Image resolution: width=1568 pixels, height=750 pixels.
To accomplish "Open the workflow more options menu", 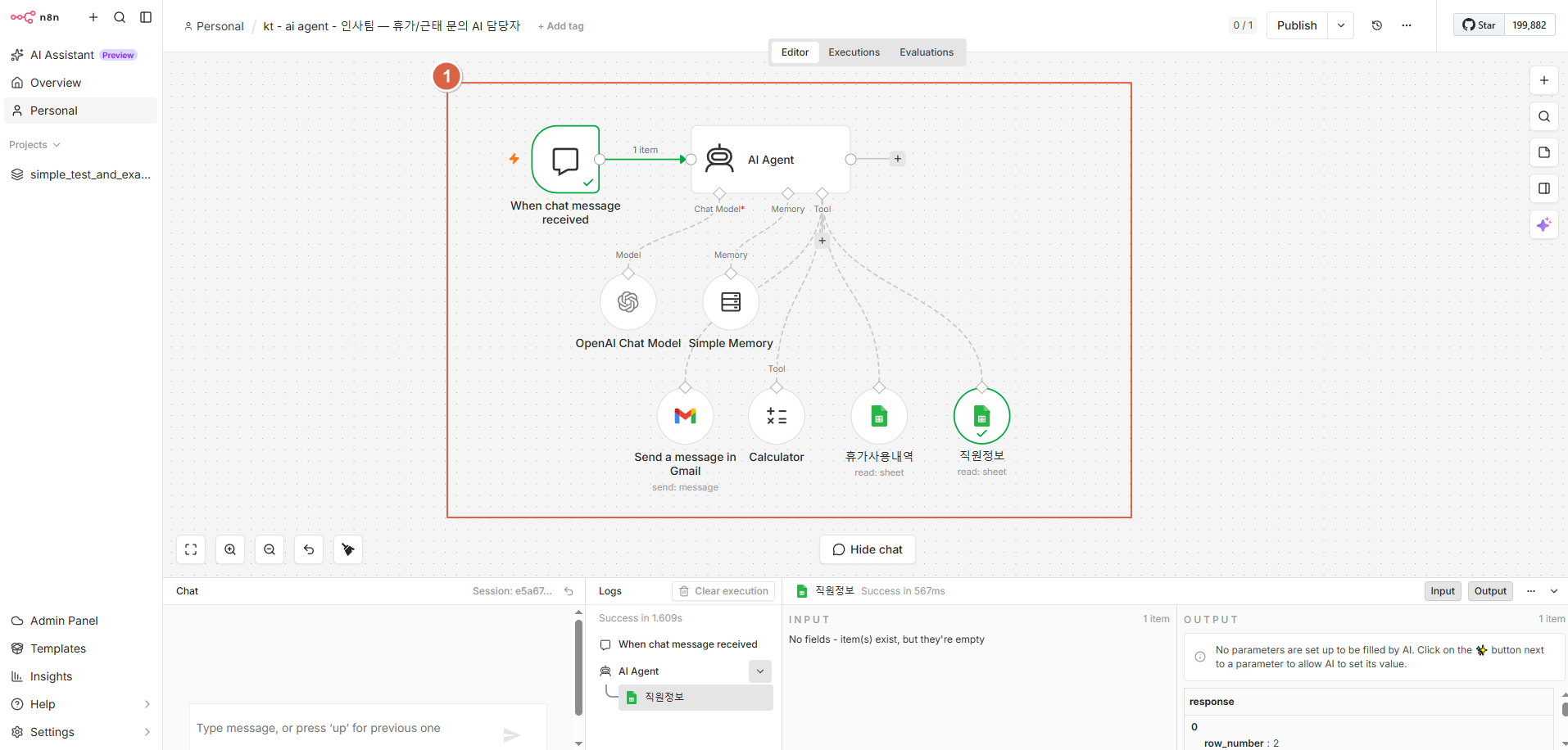I will tap(1407, 25).
